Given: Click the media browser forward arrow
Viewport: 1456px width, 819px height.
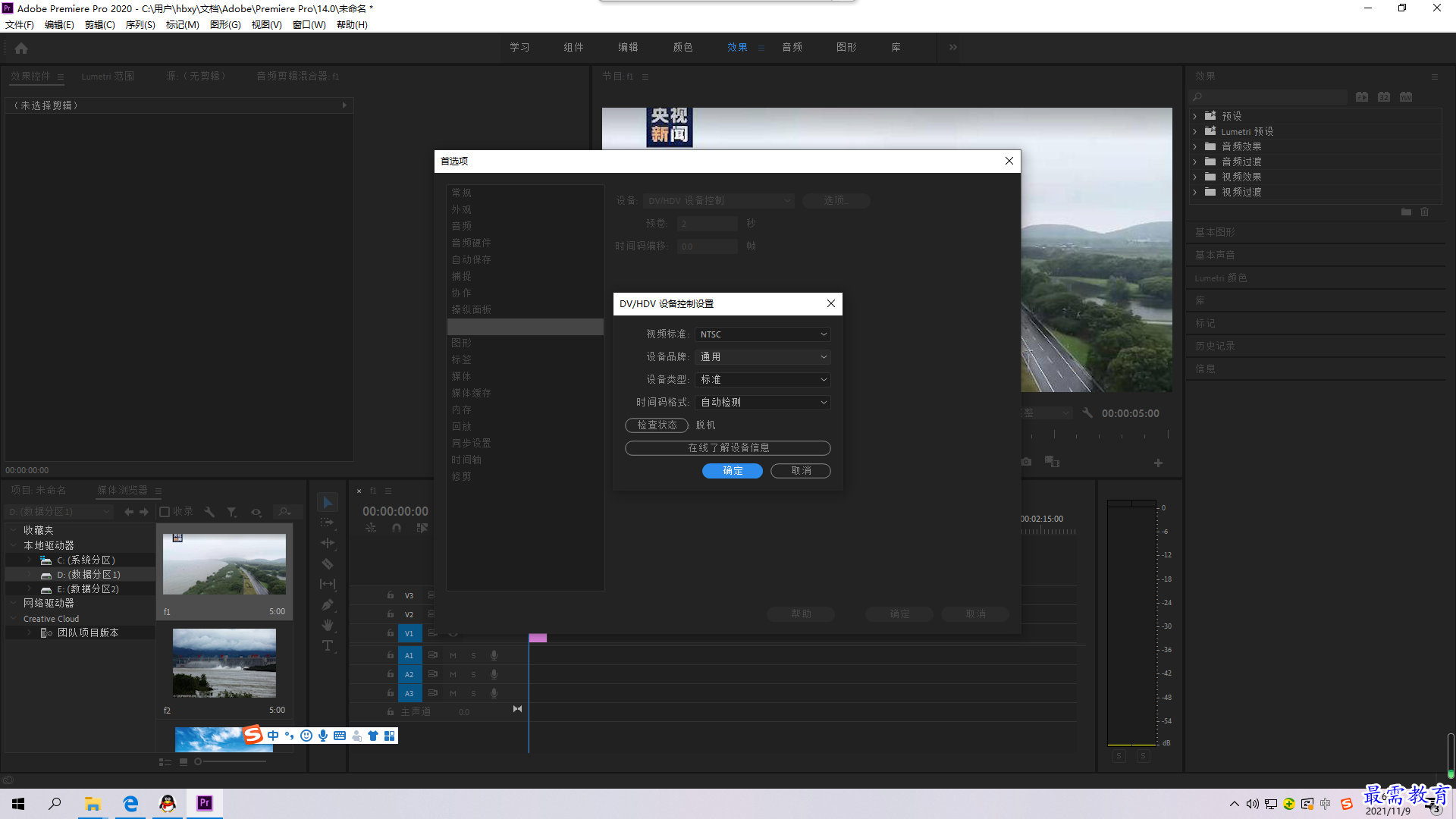Looking at the screenshot, I should pyautogui.click(x=144, y=512).
